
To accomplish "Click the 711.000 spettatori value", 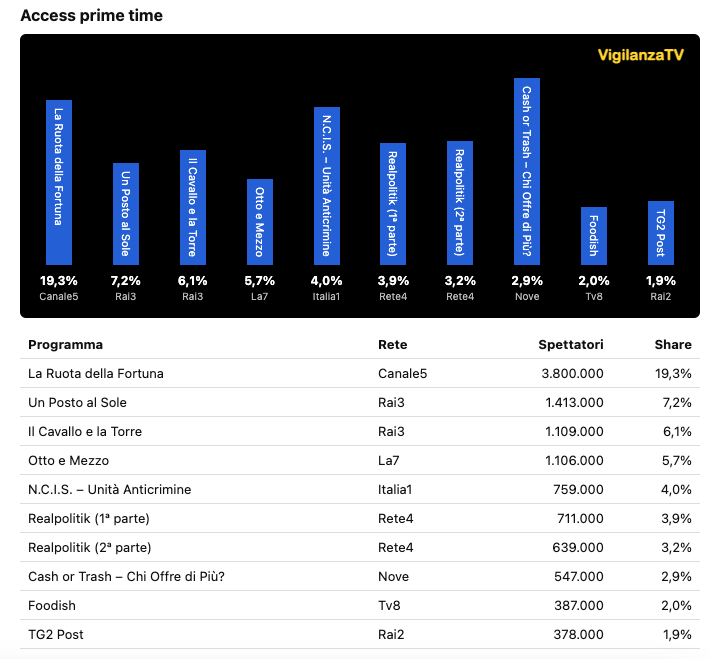I will [x=580, y=519].
